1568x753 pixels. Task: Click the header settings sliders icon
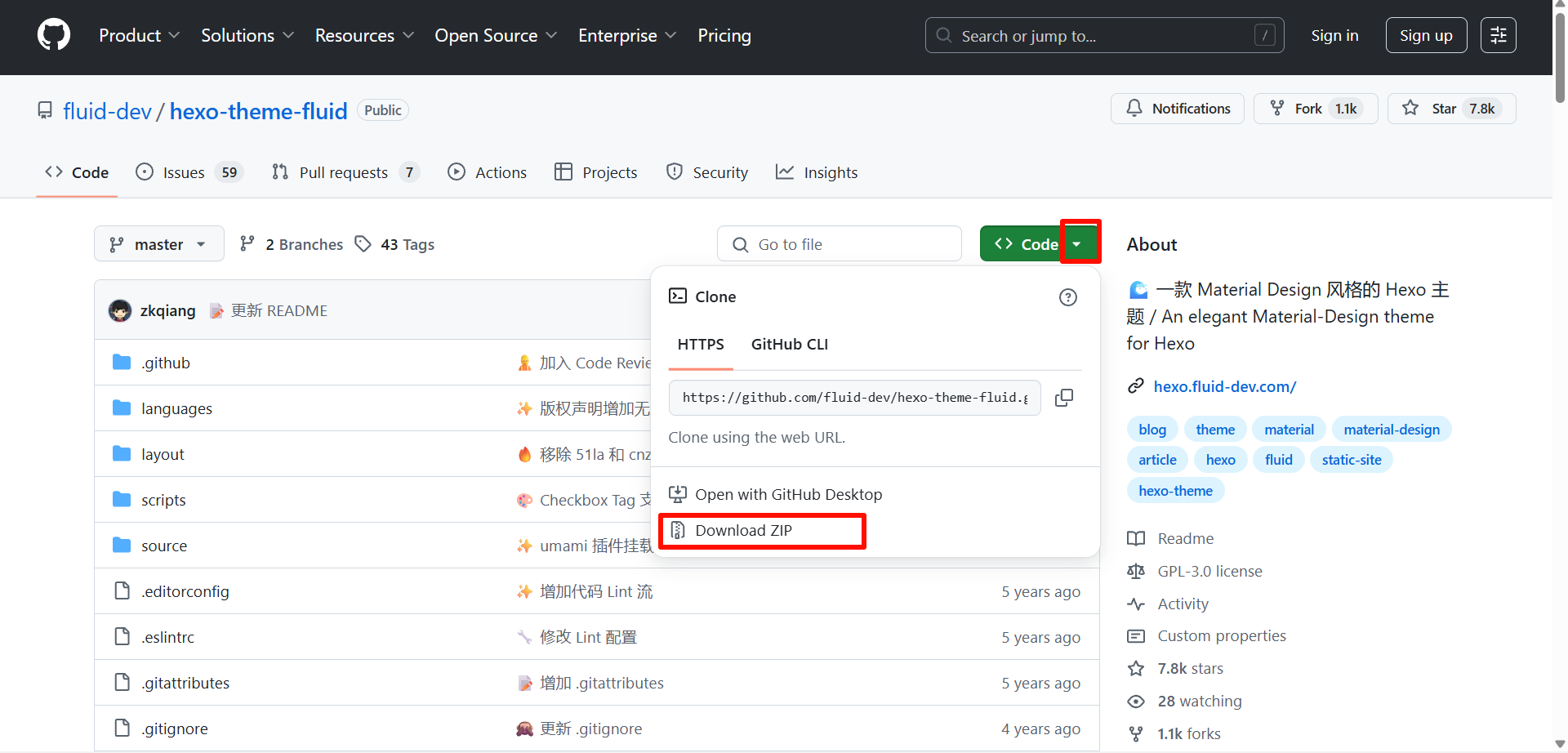coord(1498,35)
